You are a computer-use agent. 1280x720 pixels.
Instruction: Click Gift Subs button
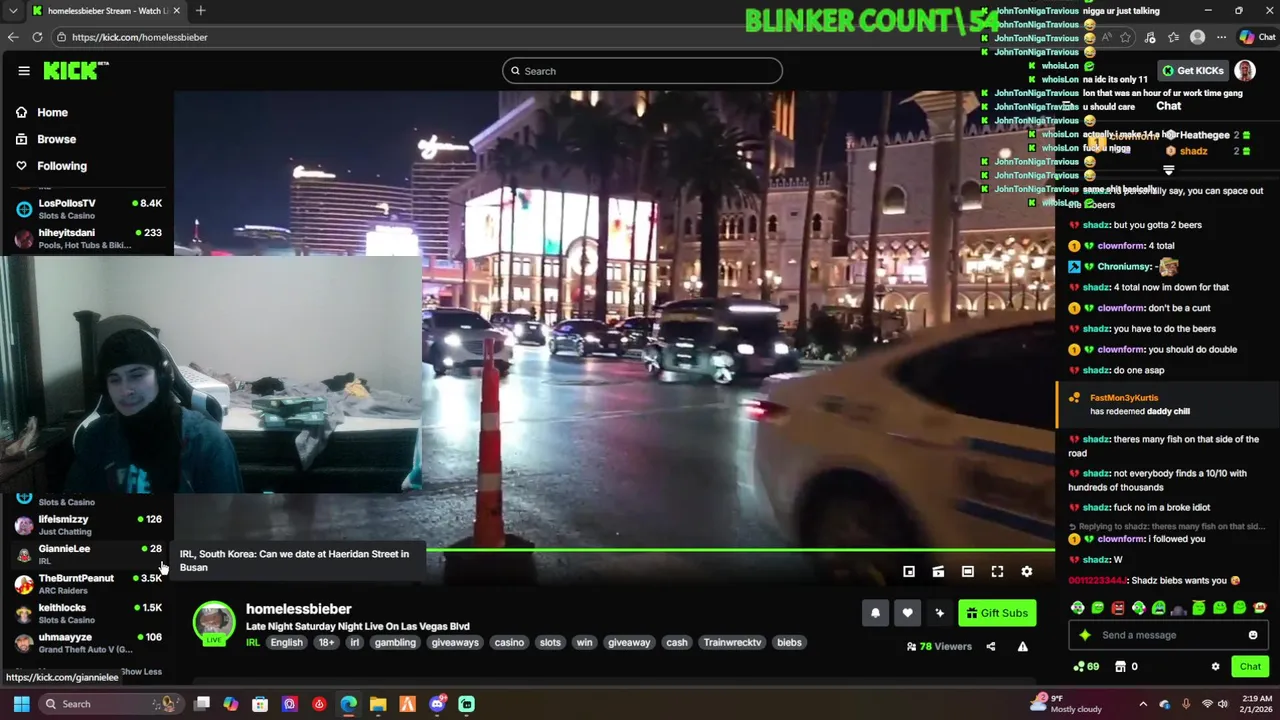996,613
